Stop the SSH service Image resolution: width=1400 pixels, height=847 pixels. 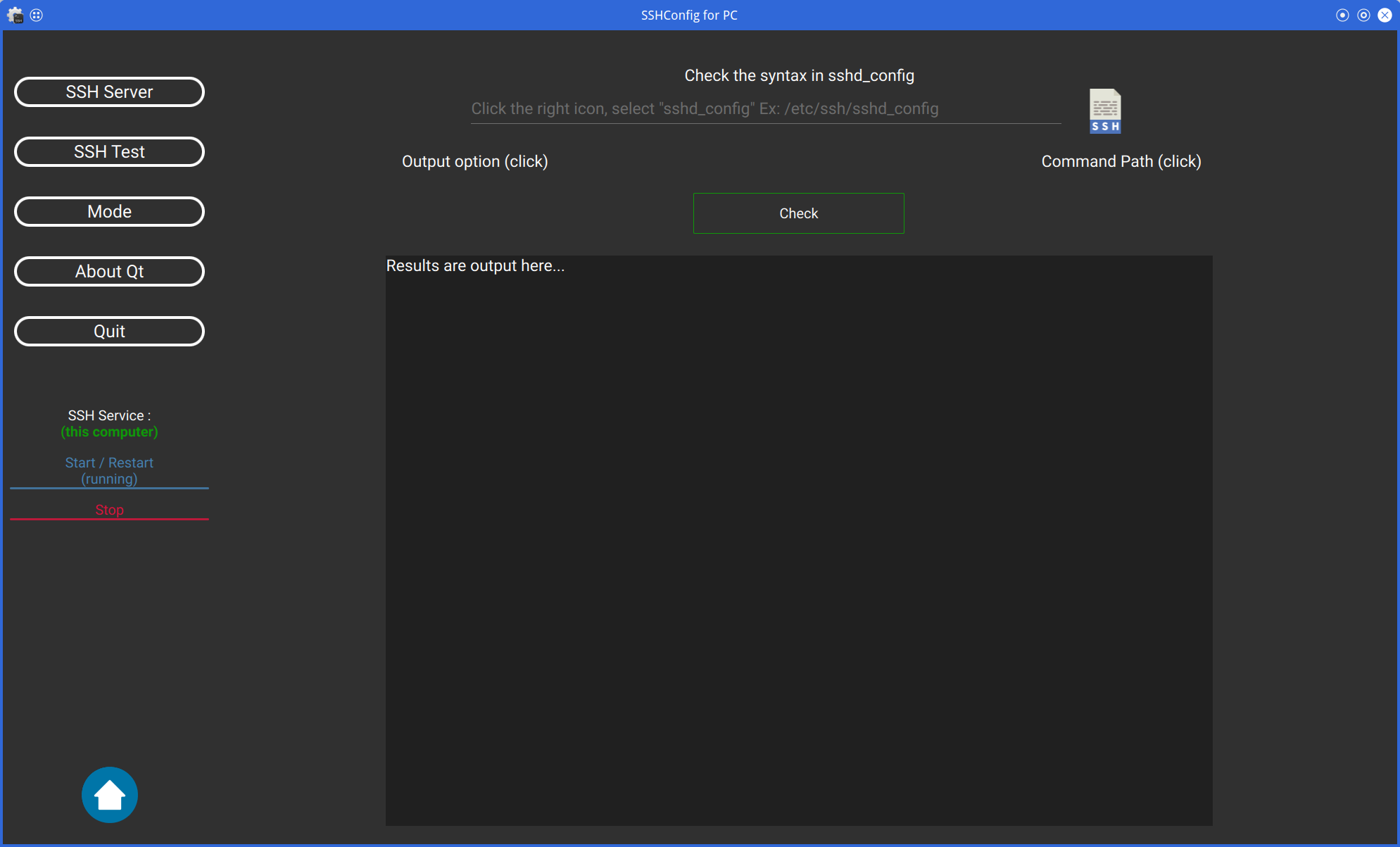[x=109, y=510]
